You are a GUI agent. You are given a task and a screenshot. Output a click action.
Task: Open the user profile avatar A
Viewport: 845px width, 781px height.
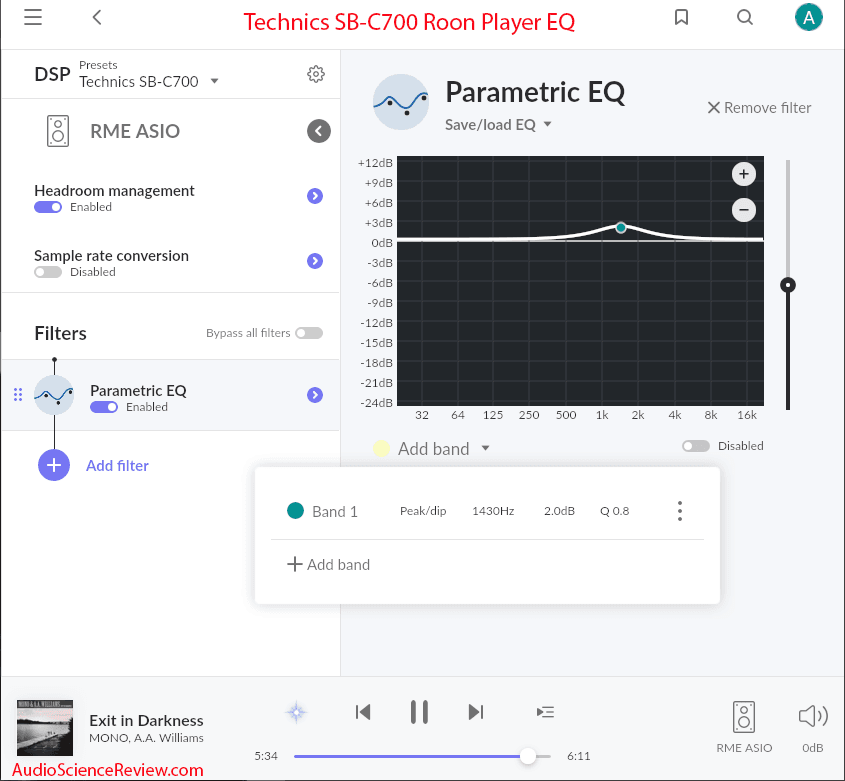(x=808, y=17)
